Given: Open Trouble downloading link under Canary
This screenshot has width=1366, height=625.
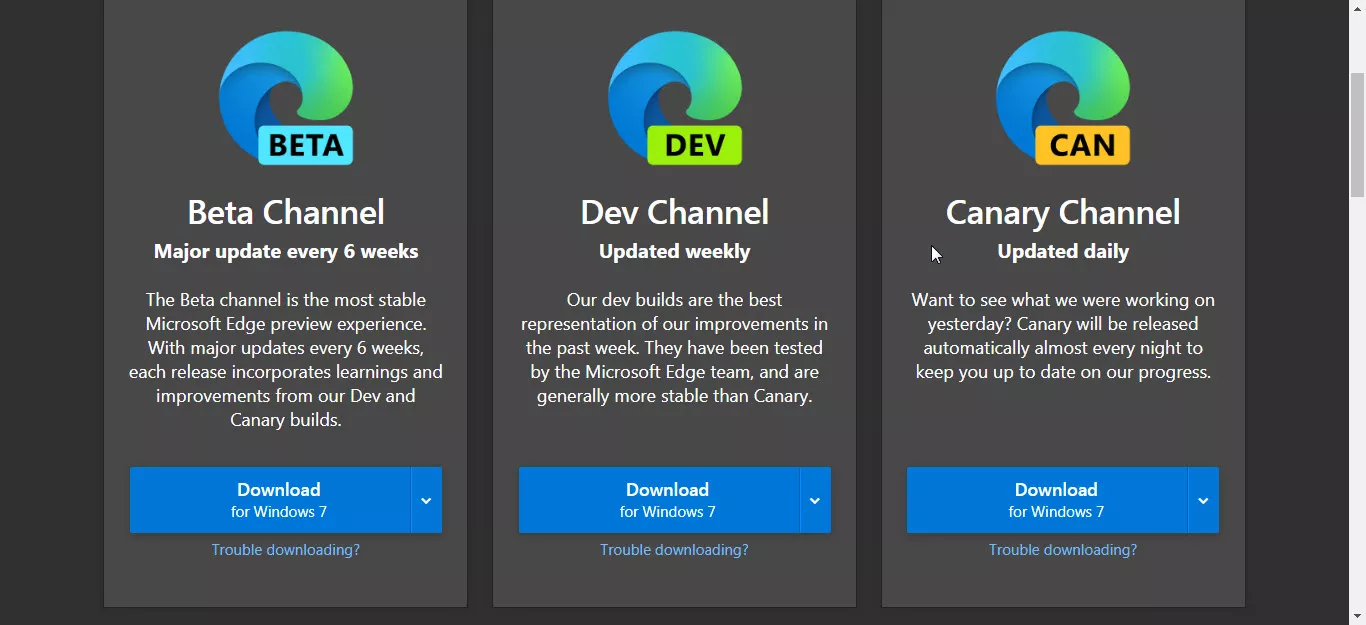Looking at the screenshot, I should 1063,550.
